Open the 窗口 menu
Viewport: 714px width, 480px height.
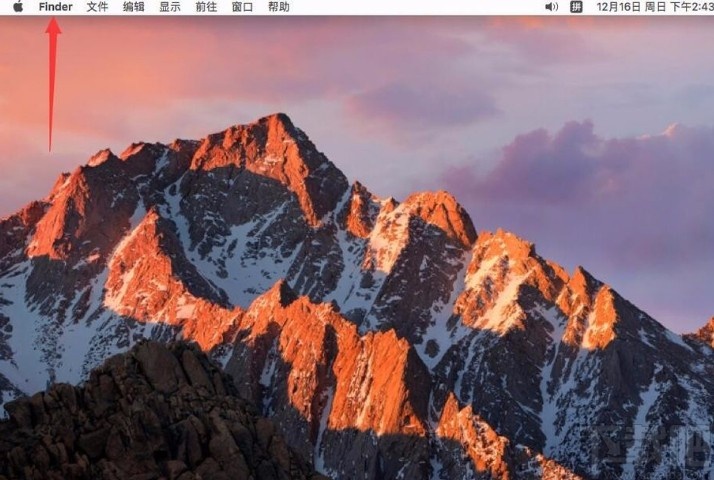click(242, 7)
